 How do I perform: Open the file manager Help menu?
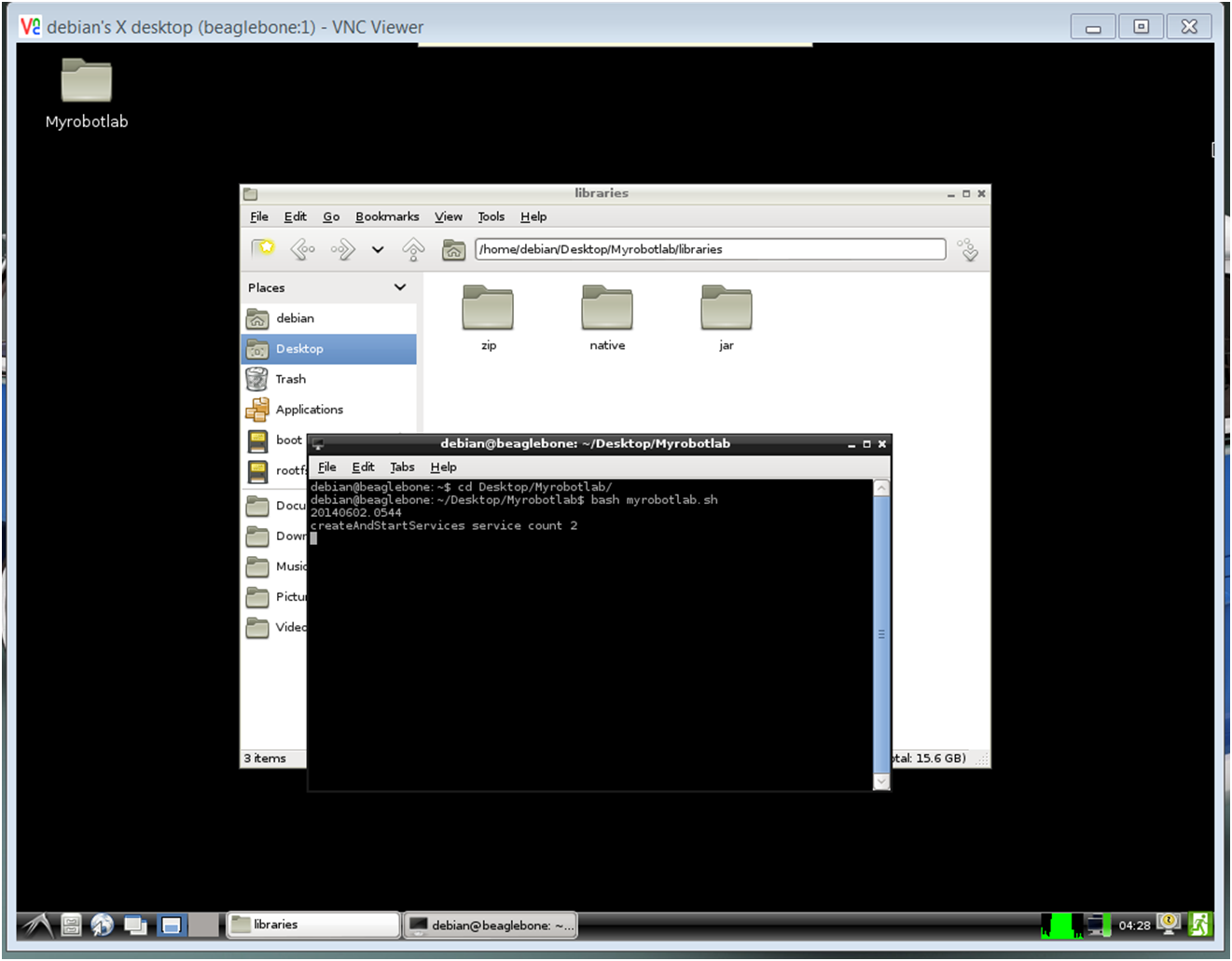[x=533, y=216]
